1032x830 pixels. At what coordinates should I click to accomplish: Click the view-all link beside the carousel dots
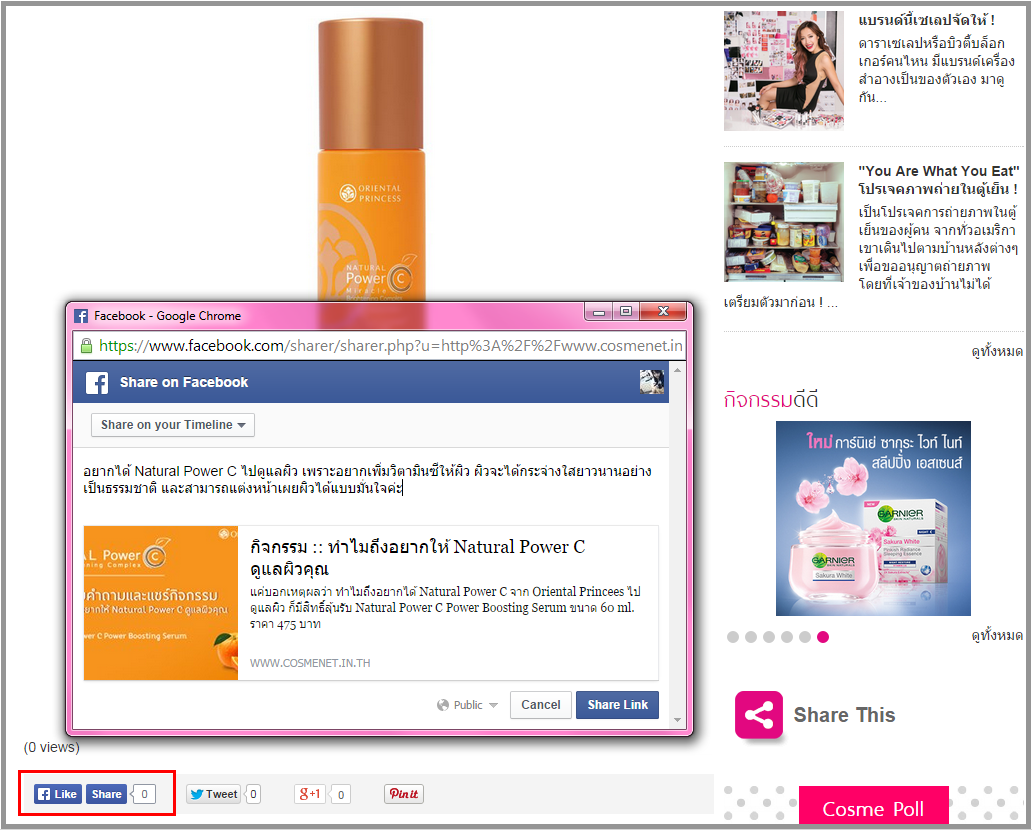click(x=997, y=635)
